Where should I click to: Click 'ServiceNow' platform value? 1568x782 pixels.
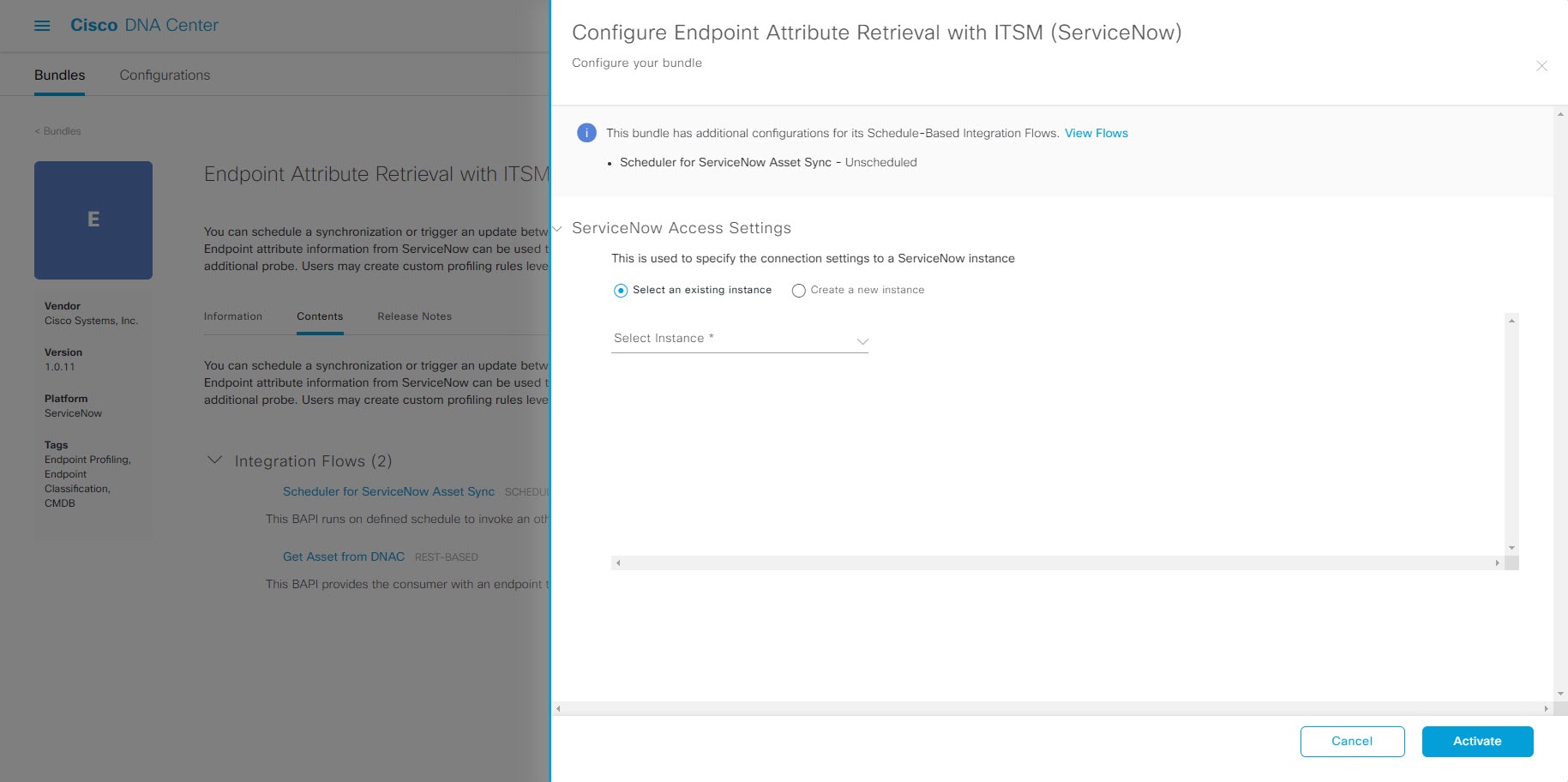tap(73, 413)
